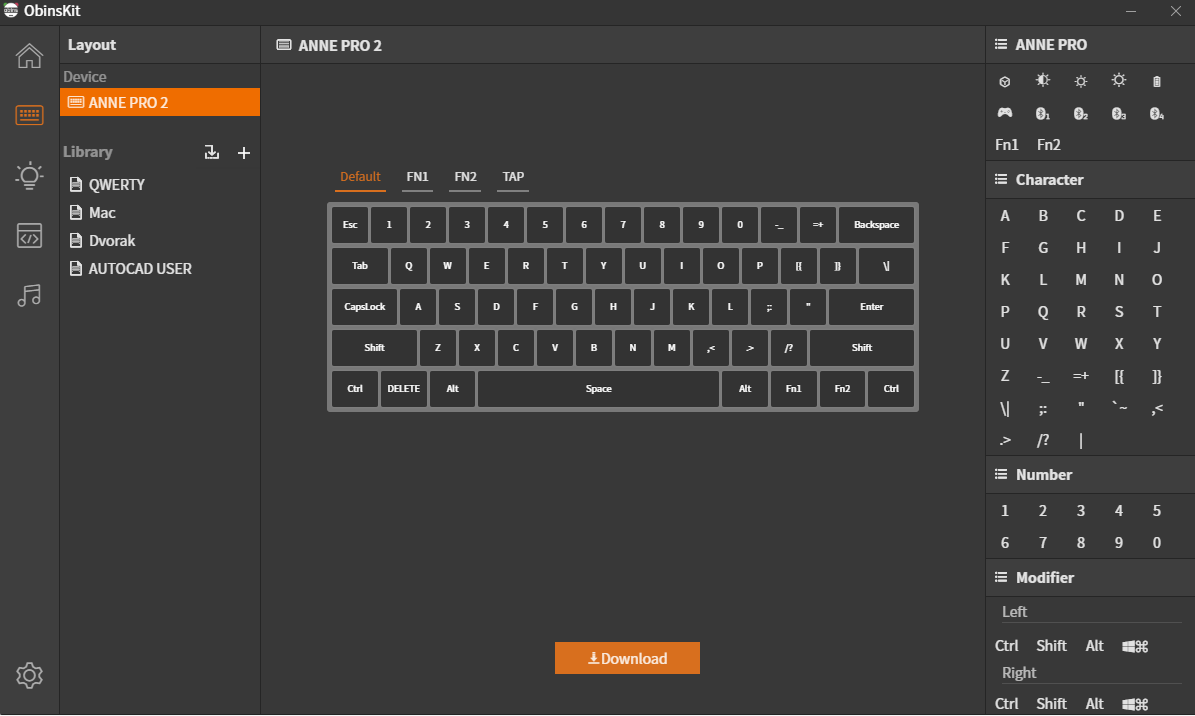Choose Right Alt modifier

pos(1094,704)
